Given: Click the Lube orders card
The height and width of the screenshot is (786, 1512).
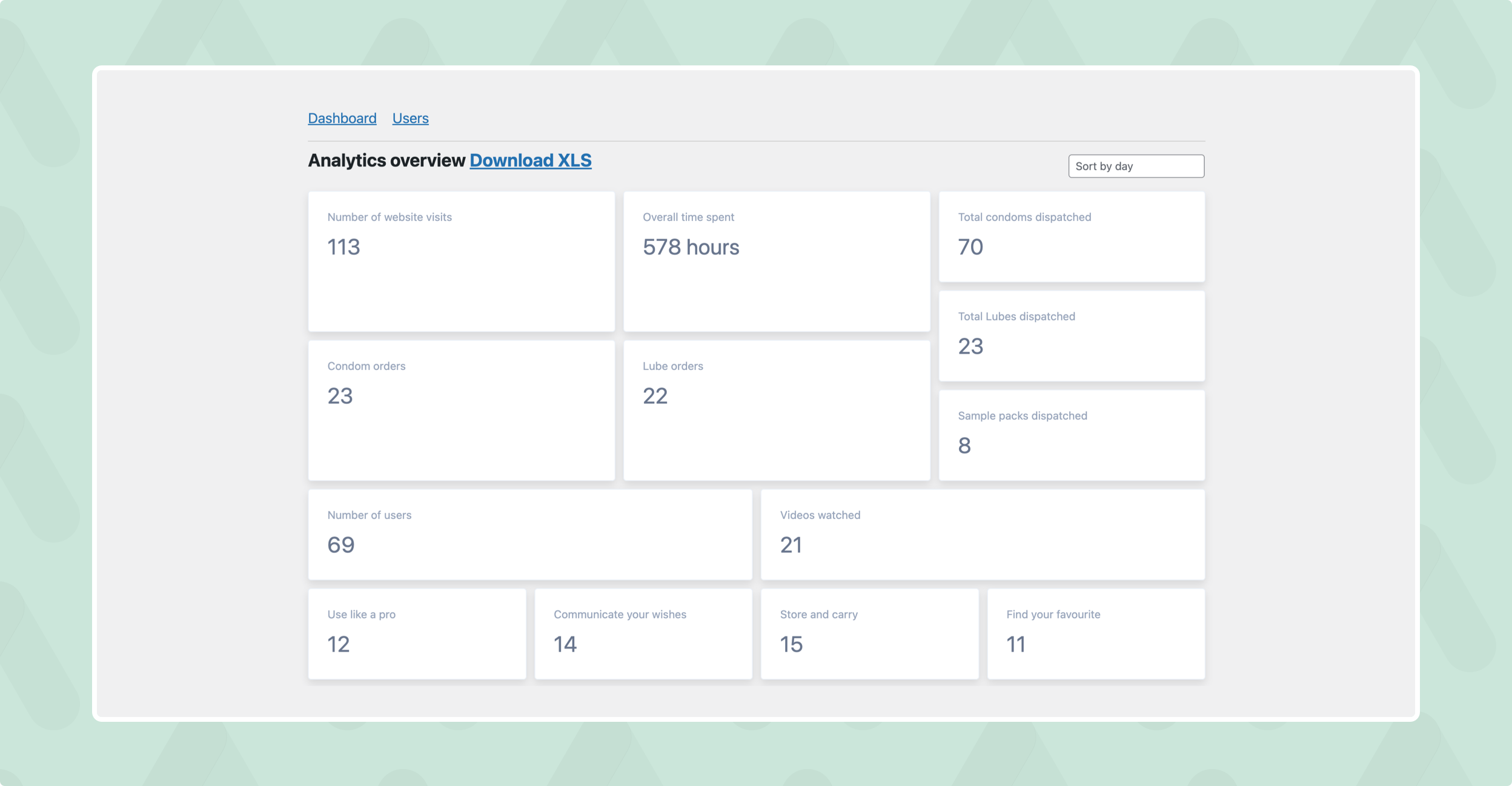Looking at the screenshot, I should pos(776,411).
